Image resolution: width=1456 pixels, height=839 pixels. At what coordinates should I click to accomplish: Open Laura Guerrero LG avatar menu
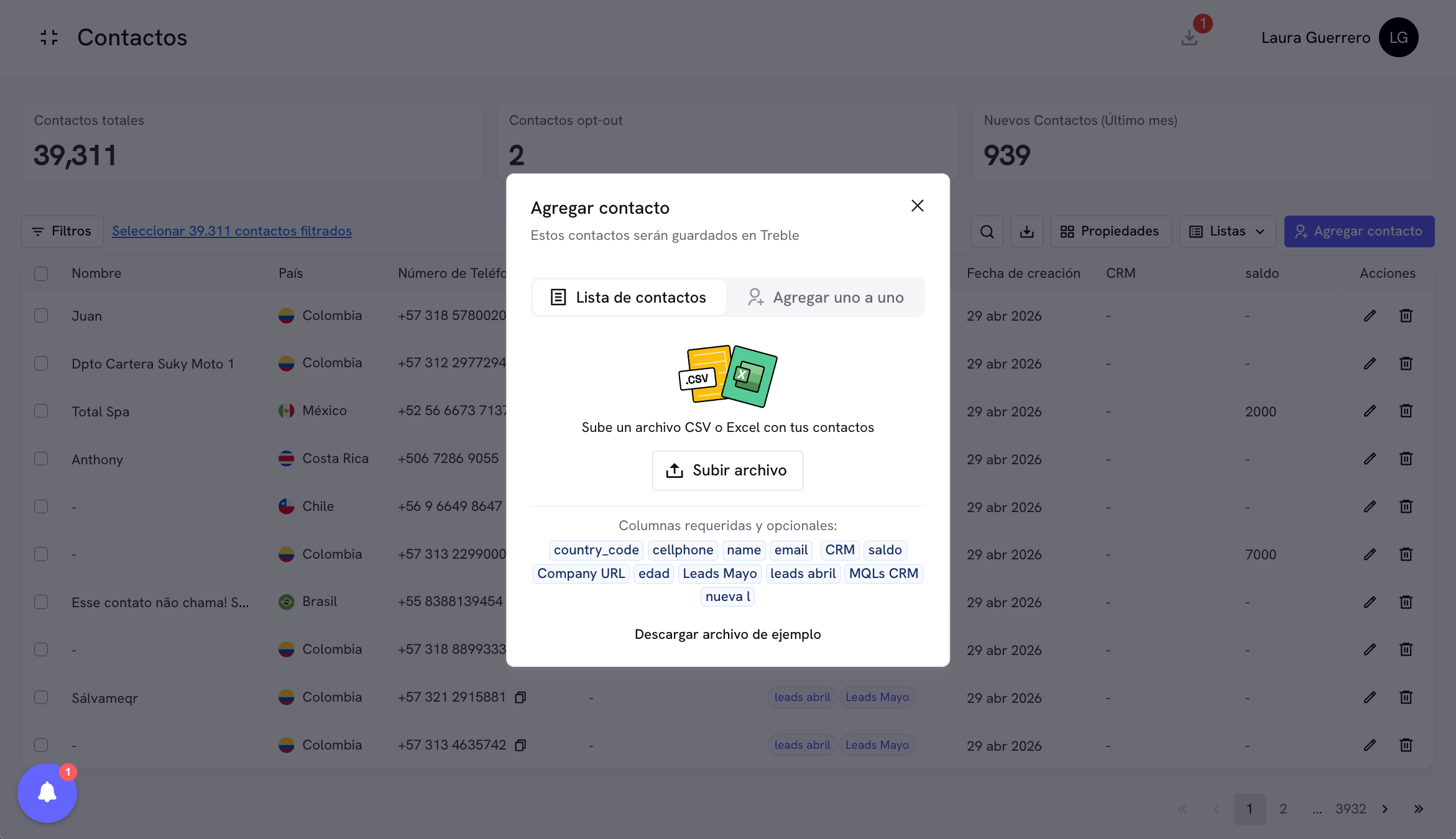1398,37
